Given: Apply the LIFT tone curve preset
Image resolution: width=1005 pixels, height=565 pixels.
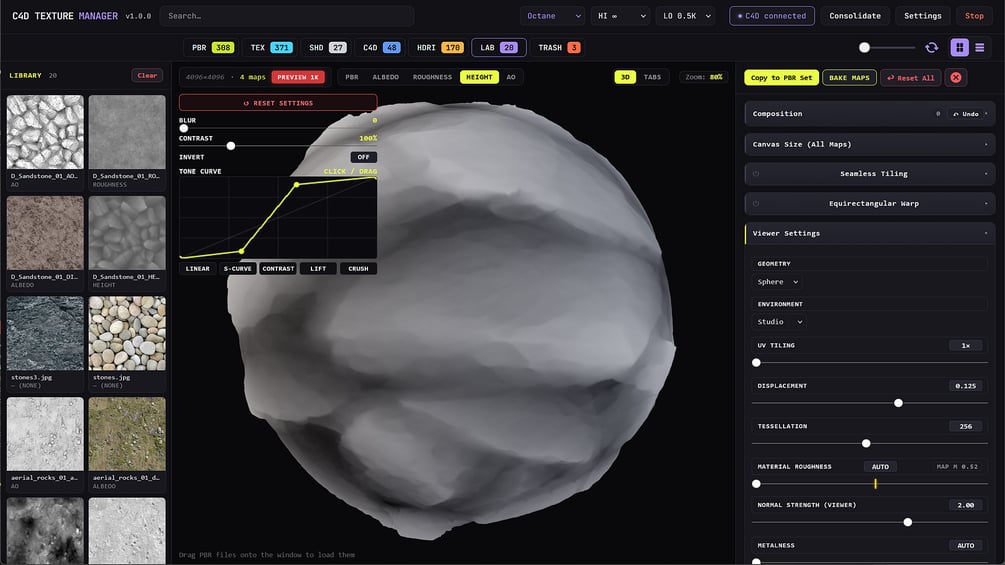Looking at the screenshot, I should coord(318,268).
